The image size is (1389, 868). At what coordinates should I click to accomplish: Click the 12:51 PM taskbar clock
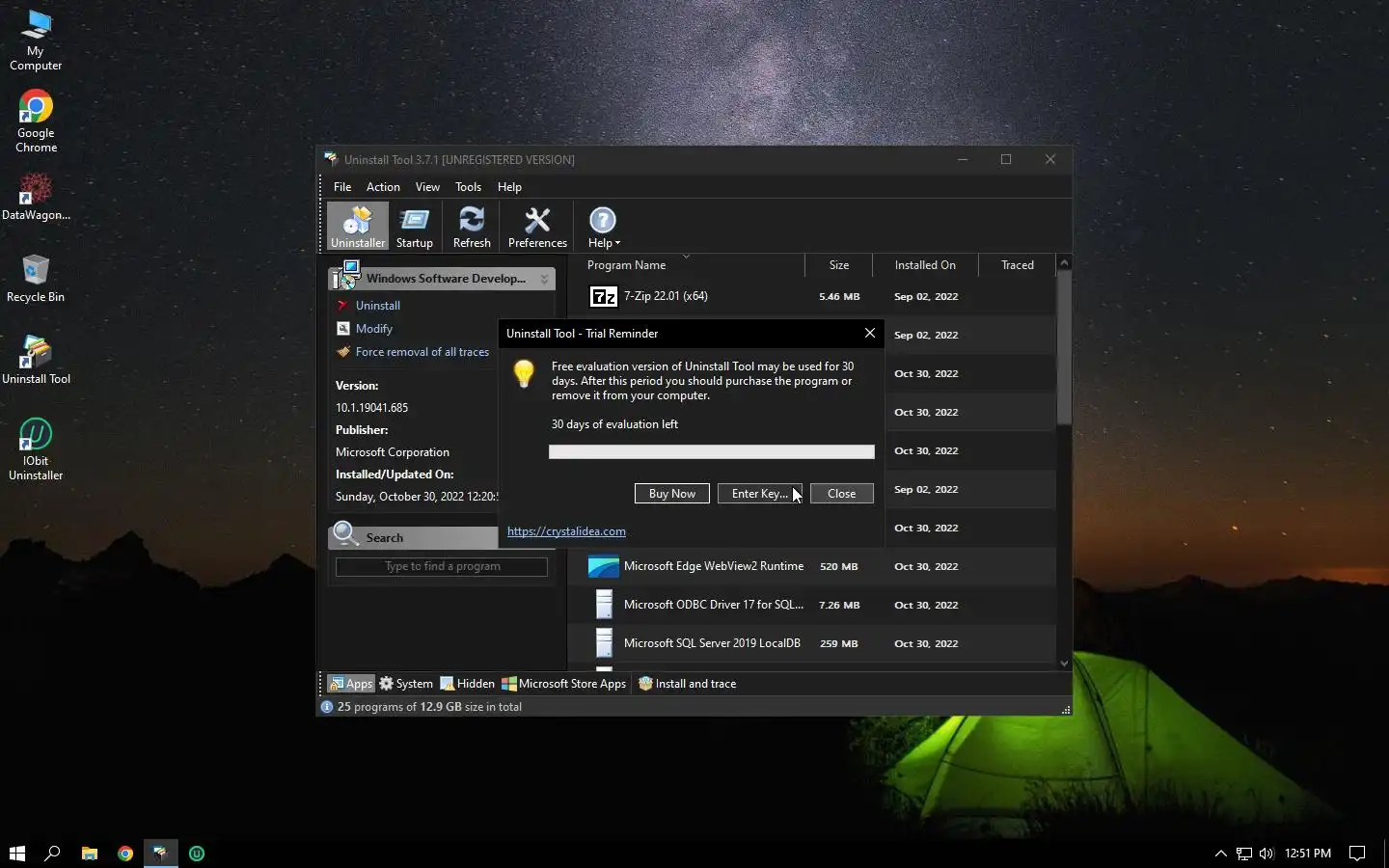point(1308,854)
